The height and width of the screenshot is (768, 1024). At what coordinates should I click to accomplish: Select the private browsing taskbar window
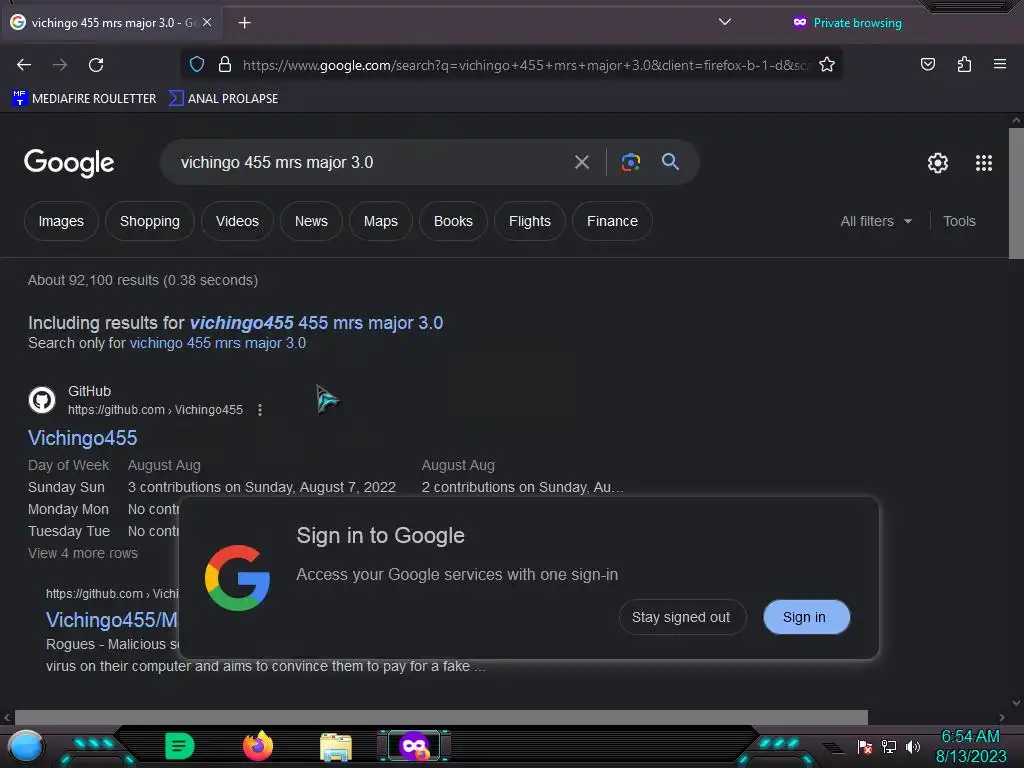point(414,746)
